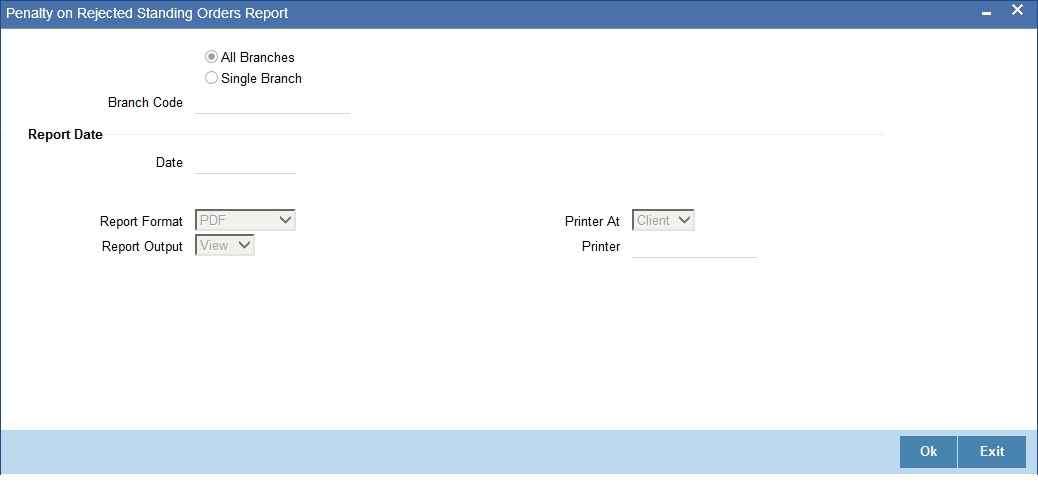Click the Report Format label
1038x483 pixels.
coord(141,221)
